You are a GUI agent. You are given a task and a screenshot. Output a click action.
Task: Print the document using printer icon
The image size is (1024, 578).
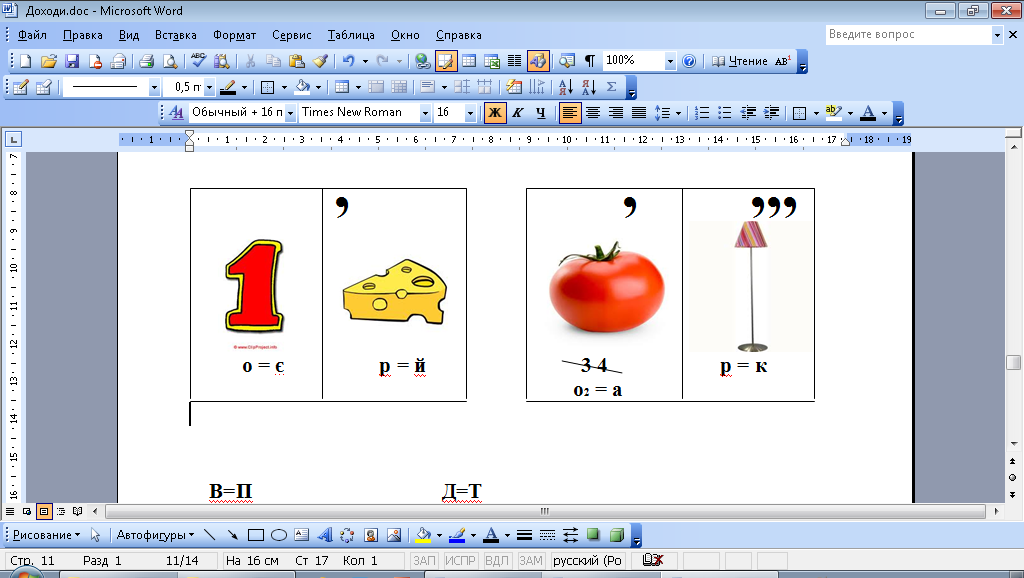coord(146,61)
